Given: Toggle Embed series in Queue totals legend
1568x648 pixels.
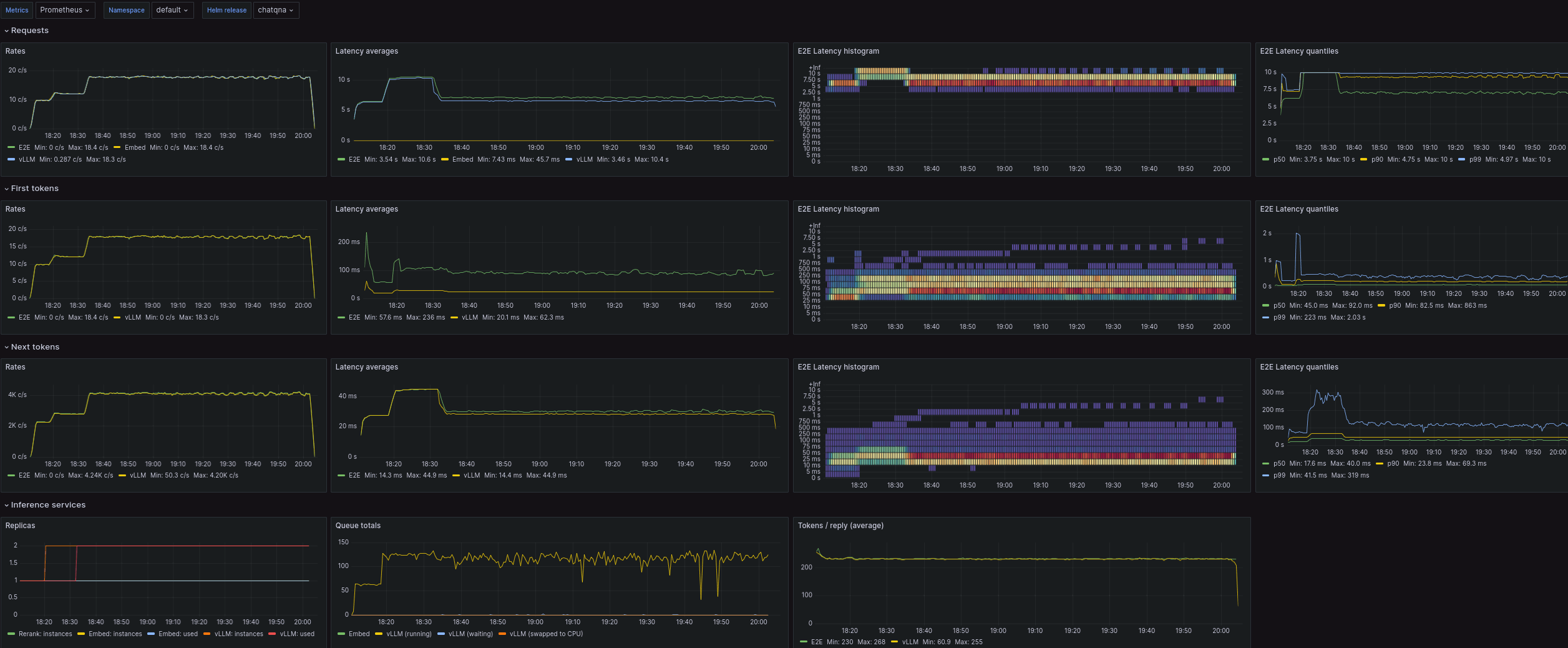Looking at the screenshot, I should (x=359, y=634).
